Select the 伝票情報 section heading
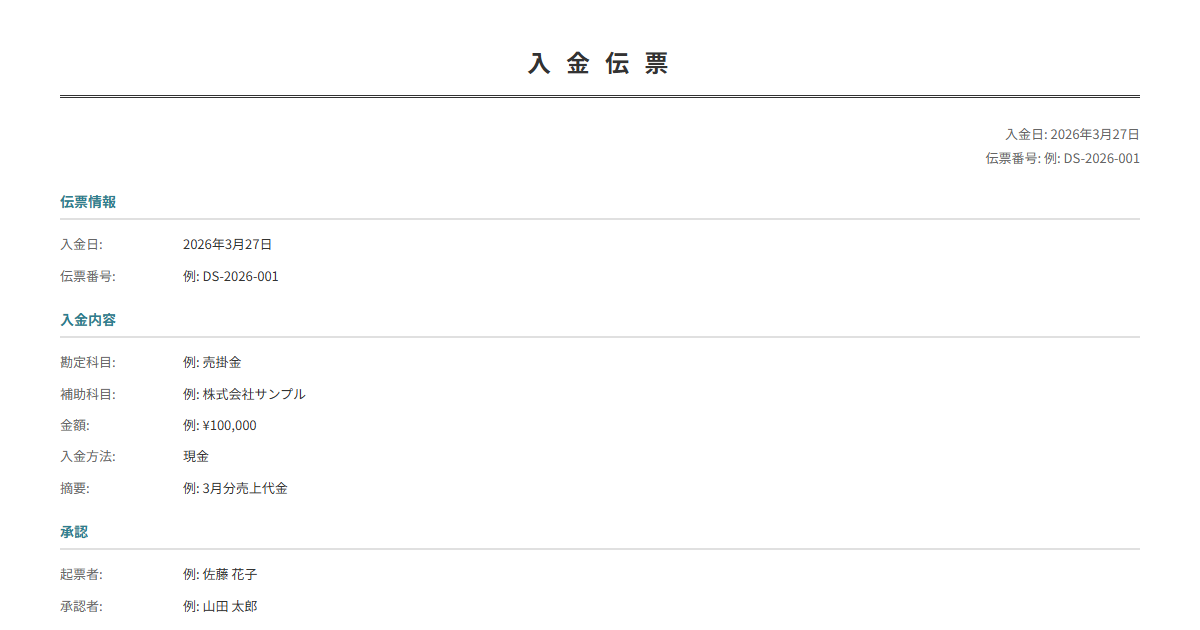This screenshot has width=1200, height=630. (x=88, y=202)
